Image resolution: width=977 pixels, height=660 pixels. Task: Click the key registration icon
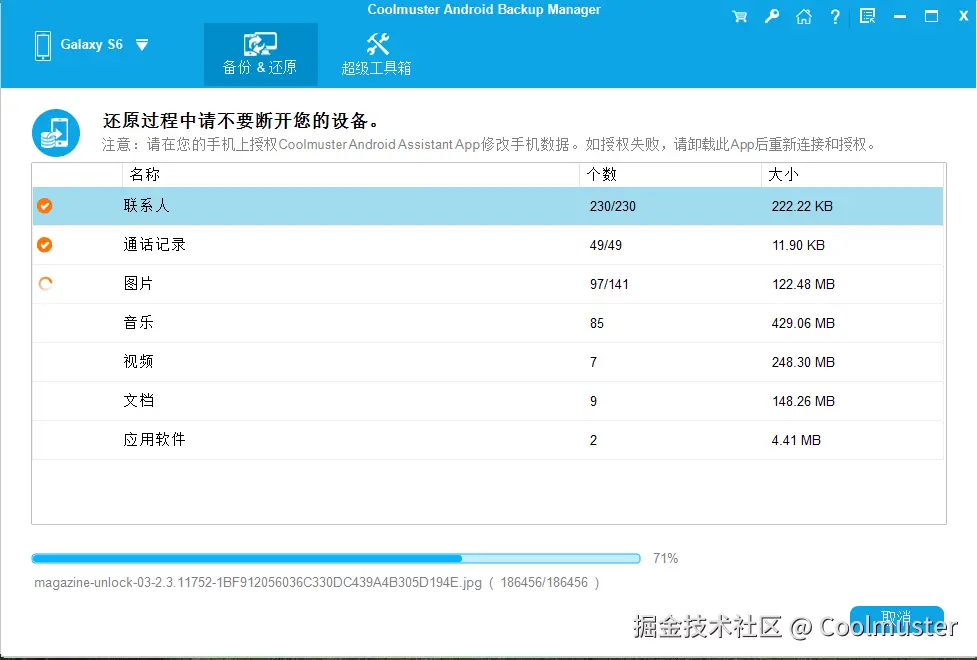coord(771,17)
